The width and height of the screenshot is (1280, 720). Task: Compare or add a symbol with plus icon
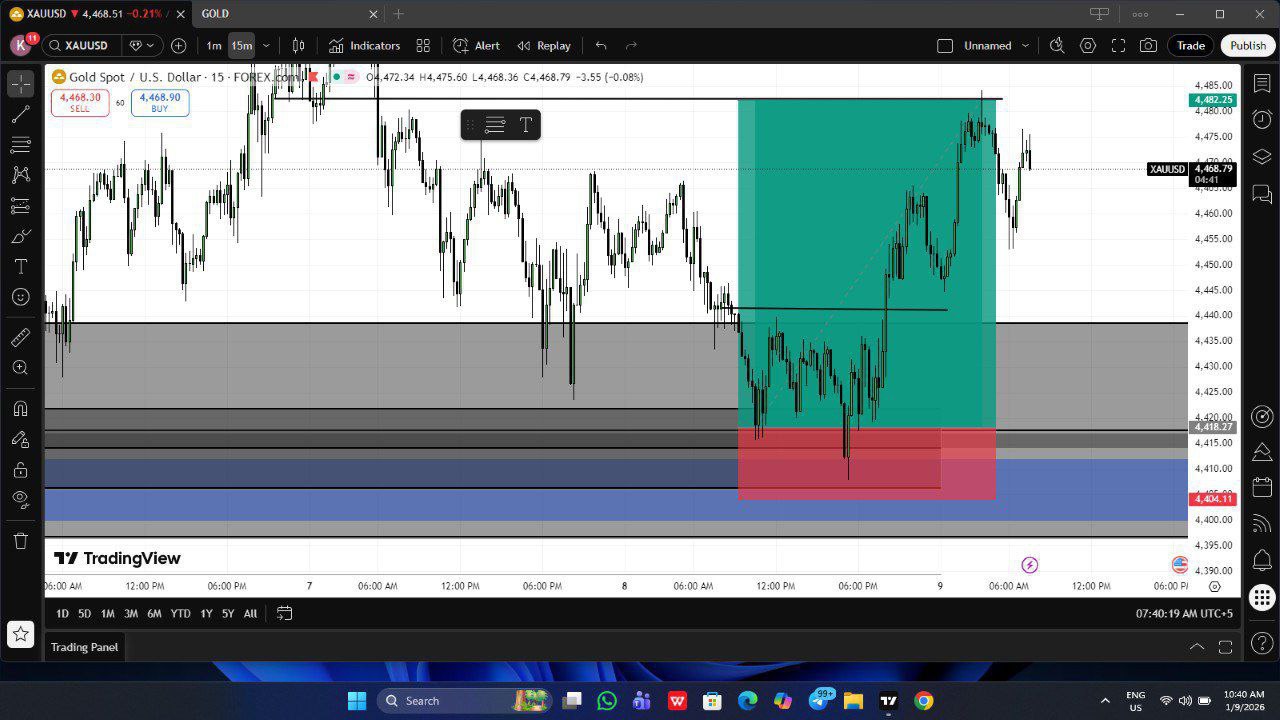pos(178,45)
